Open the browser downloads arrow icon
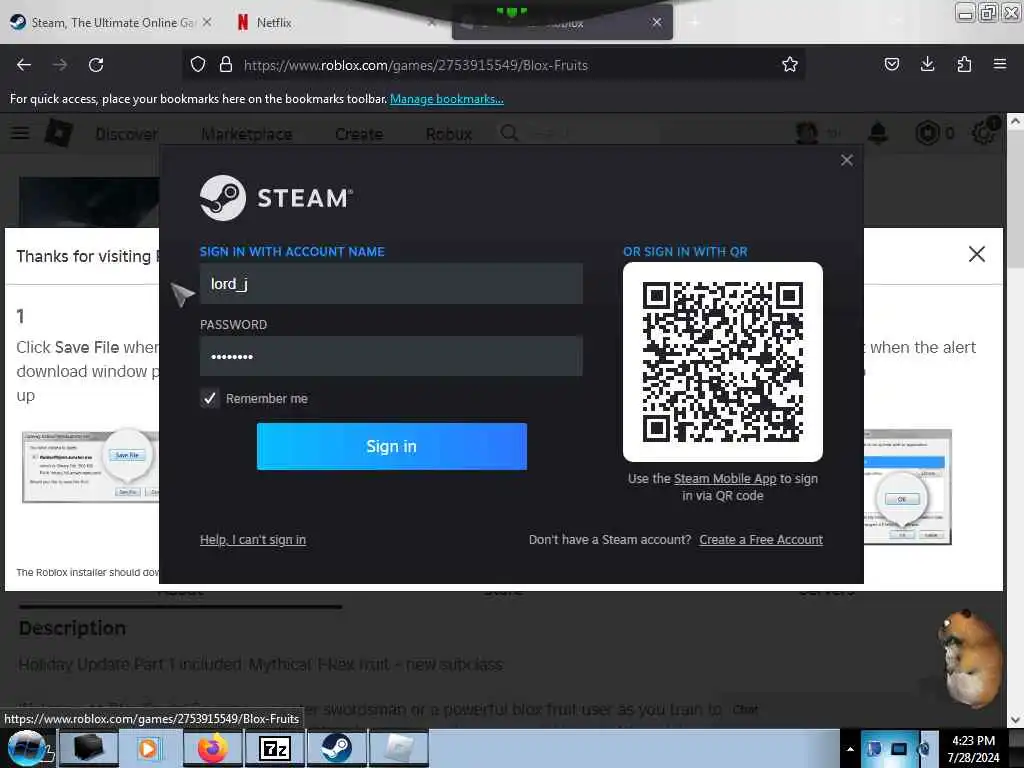Screen dimensions: 1024x768 coord(927,64)
